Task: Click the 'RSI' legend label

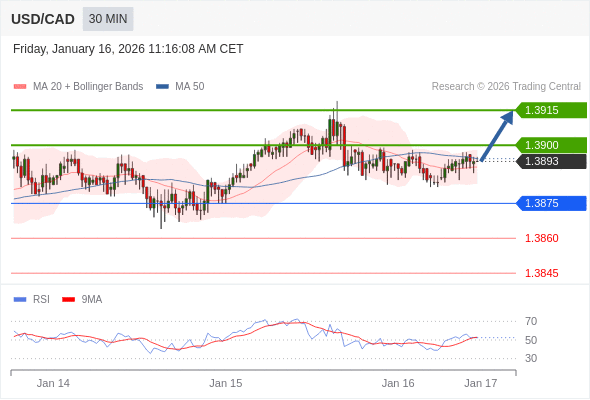Action: [x=41, y=300]
